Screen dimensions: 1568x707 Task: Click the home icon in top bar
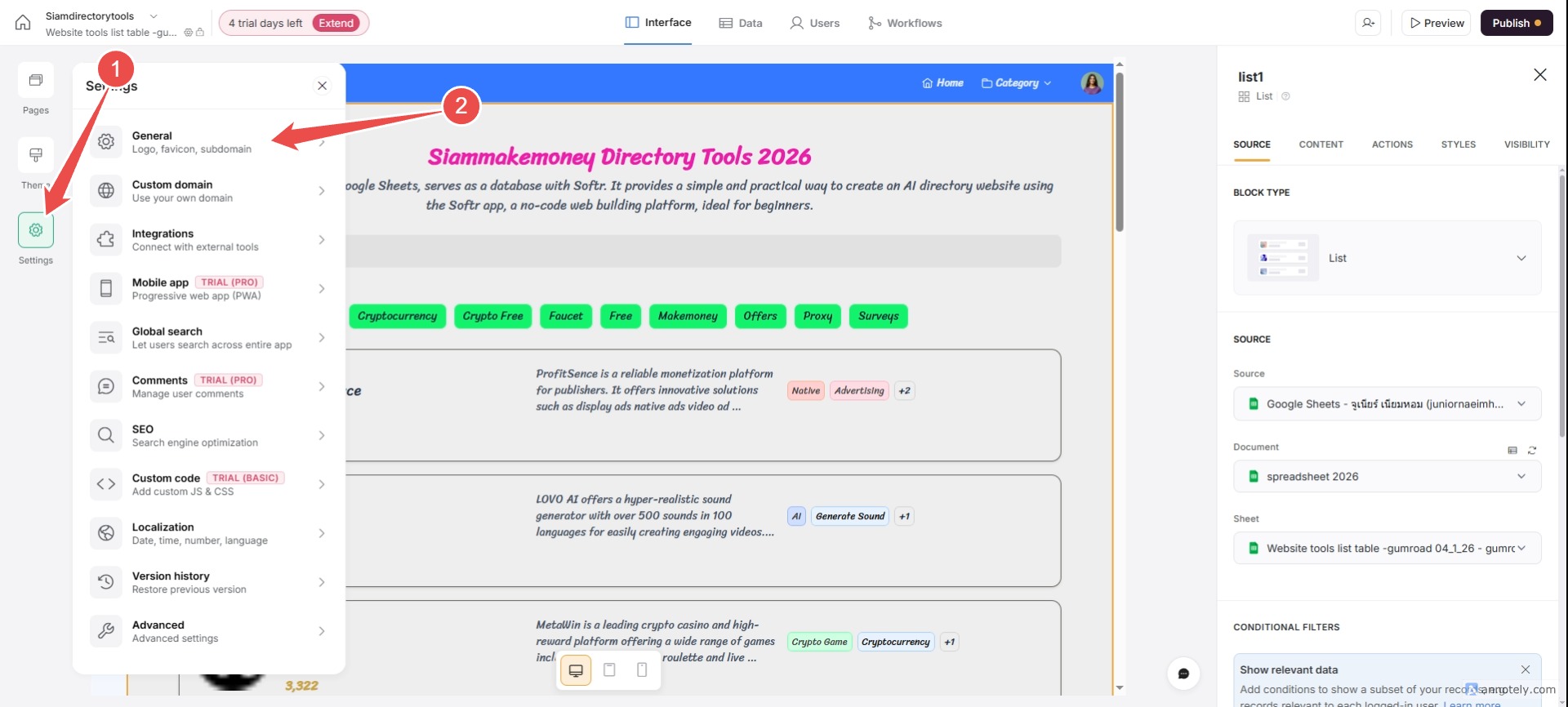pos(23,23)
